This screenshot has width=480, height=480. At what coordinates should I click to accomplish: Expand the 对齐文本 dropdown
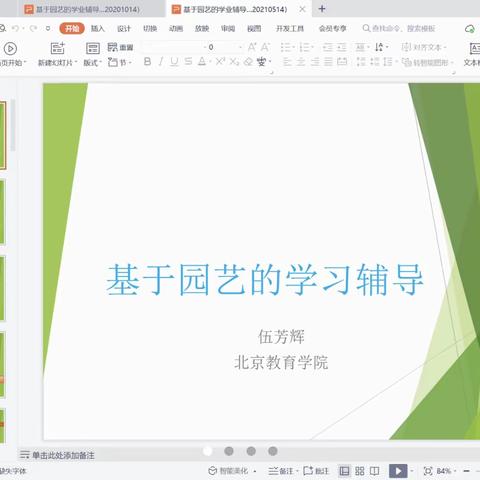point(445,47)
